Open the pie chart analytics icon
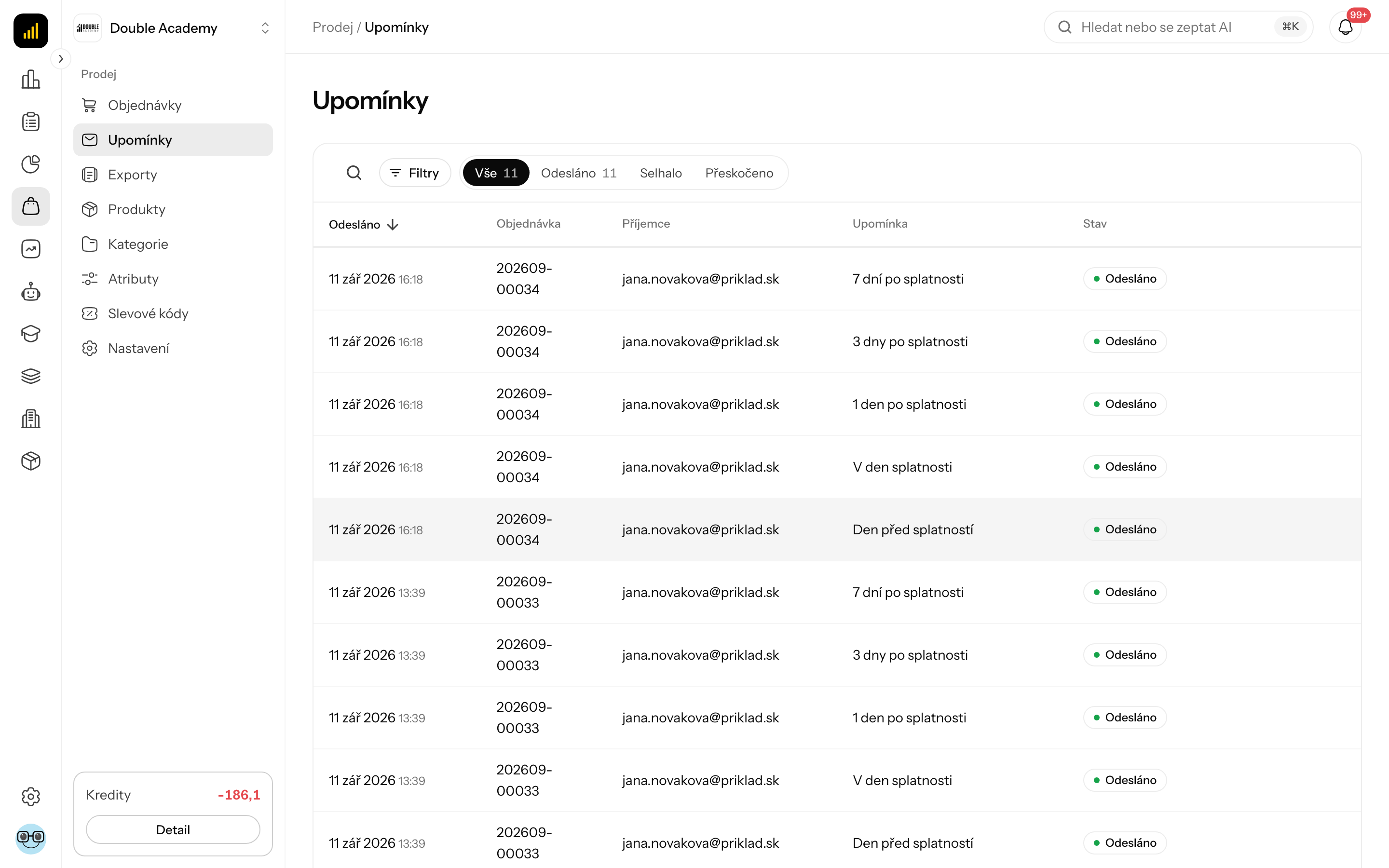1389x868 pixels. point(30,164)
